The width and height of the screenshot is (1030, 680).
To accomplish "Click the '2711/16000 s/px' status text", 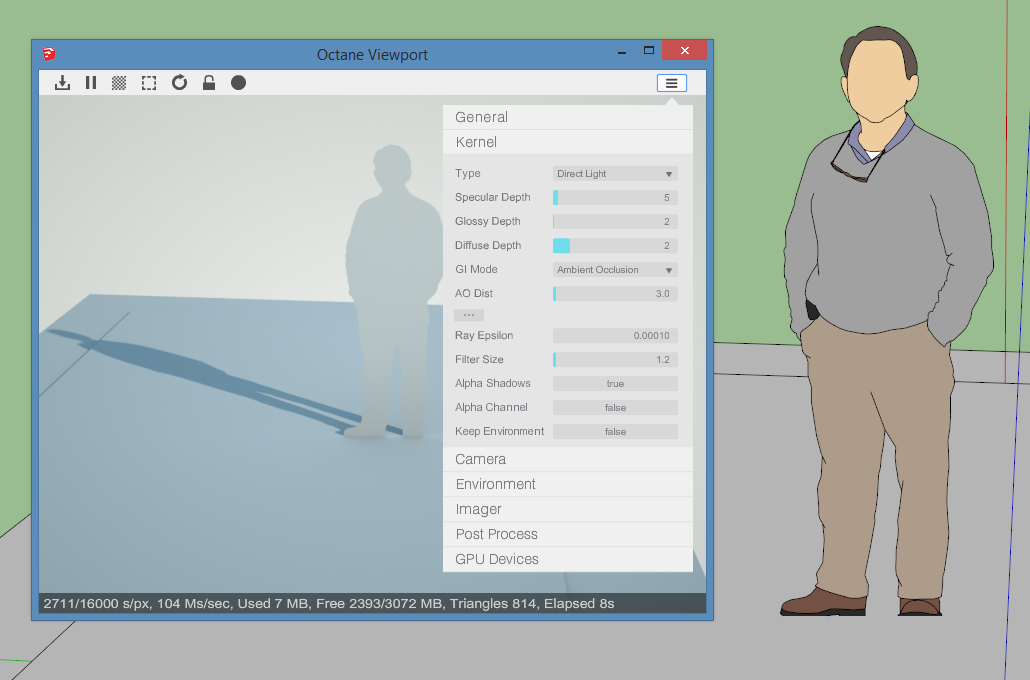I will 97,603.
